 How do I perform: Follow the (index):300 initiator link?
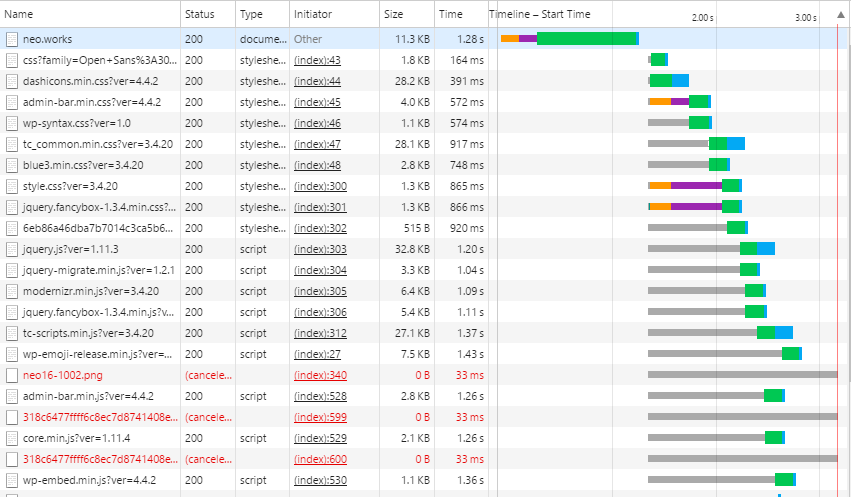[x=320, y=186]
